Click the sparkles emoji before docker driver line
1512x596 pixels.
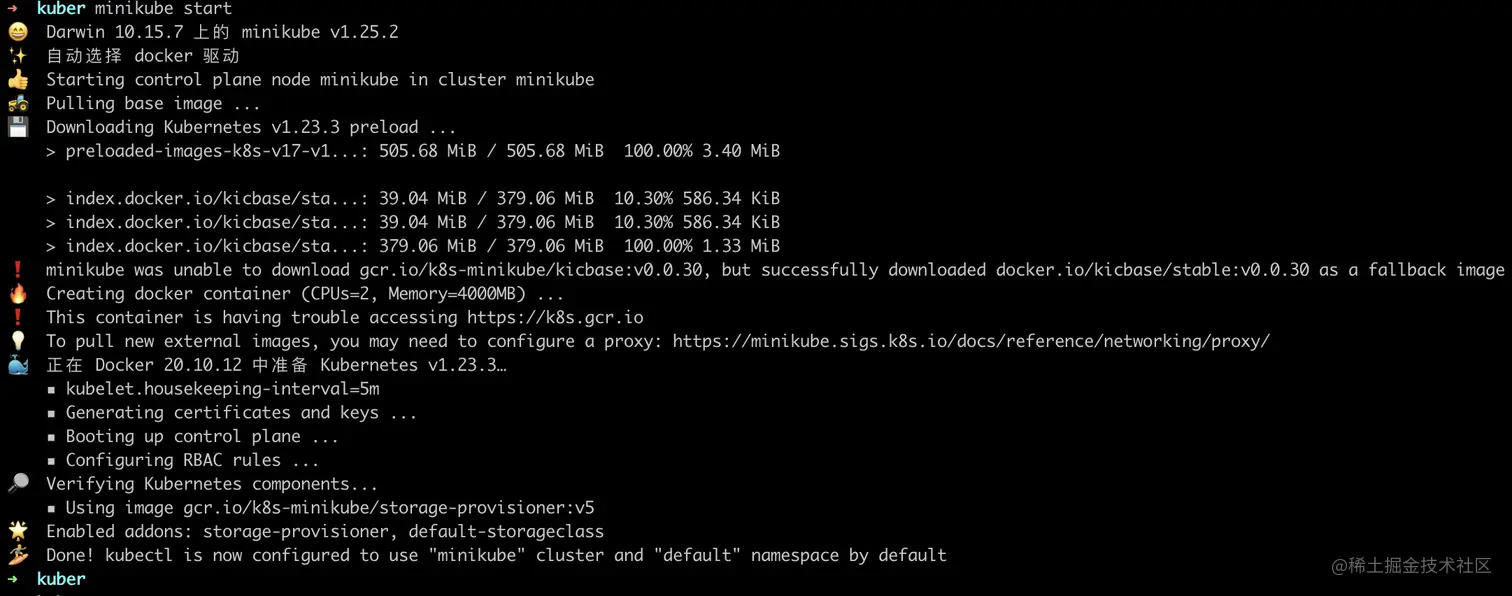tap(17, 56)
